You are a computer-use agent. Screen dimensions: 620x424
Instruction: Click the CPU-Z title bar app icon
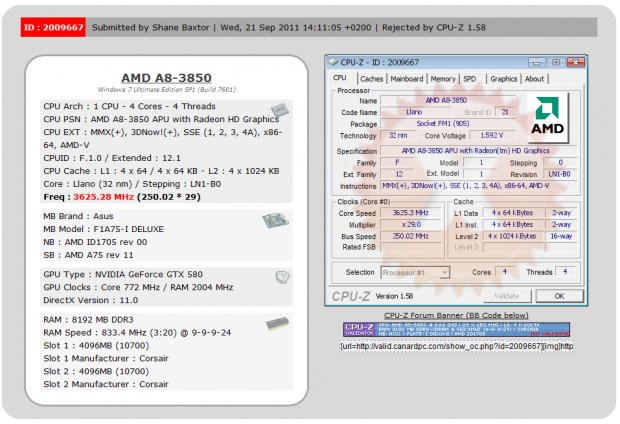coord(333,62)
